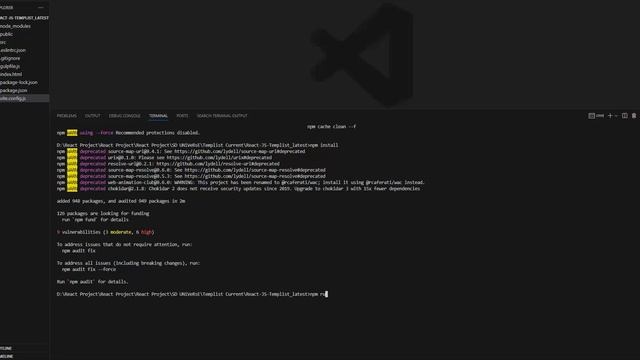The height and width of the screenshot is (360, 640).
Task: Expand the public folder
Action: tap(7, 34)
